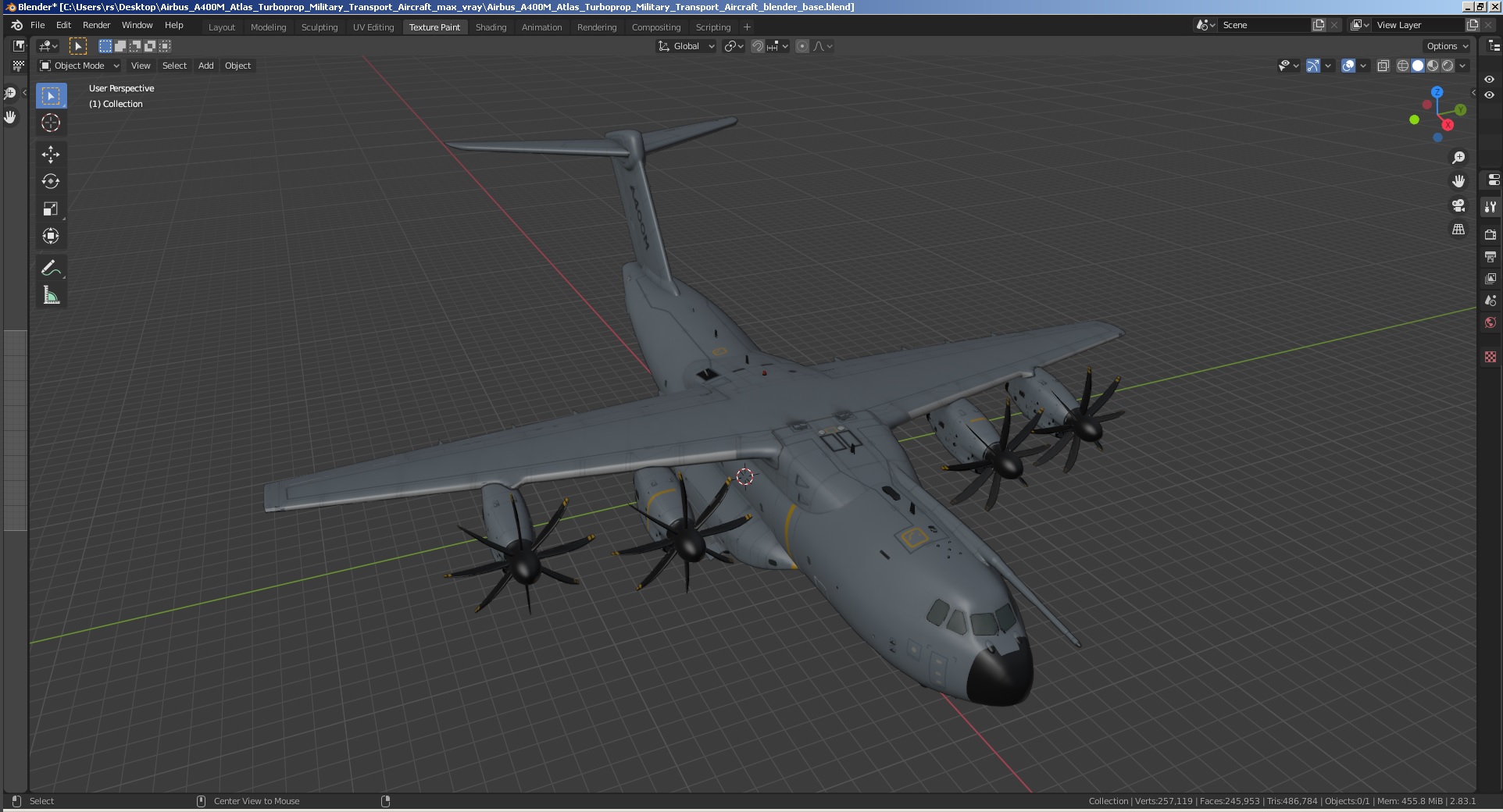The image size is (1503, 812).
Task: Switch to Material Preview shading
Action: pos(1433,66)
